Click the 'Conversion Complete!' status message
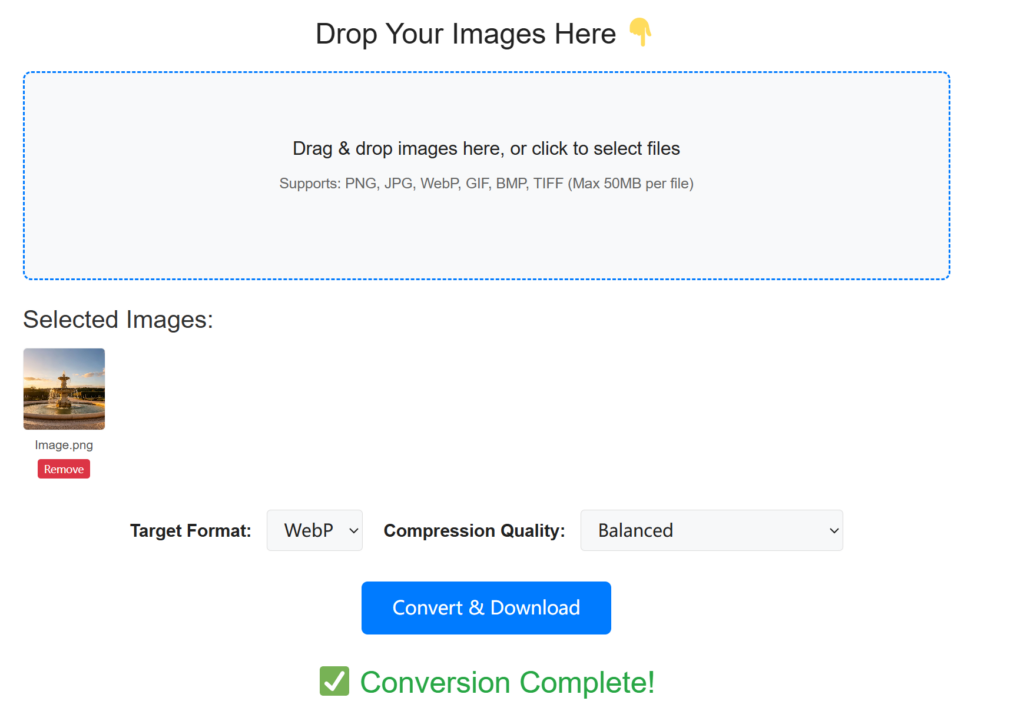The height and width of the screenshot is (701, 1024). tap(507, 683)
